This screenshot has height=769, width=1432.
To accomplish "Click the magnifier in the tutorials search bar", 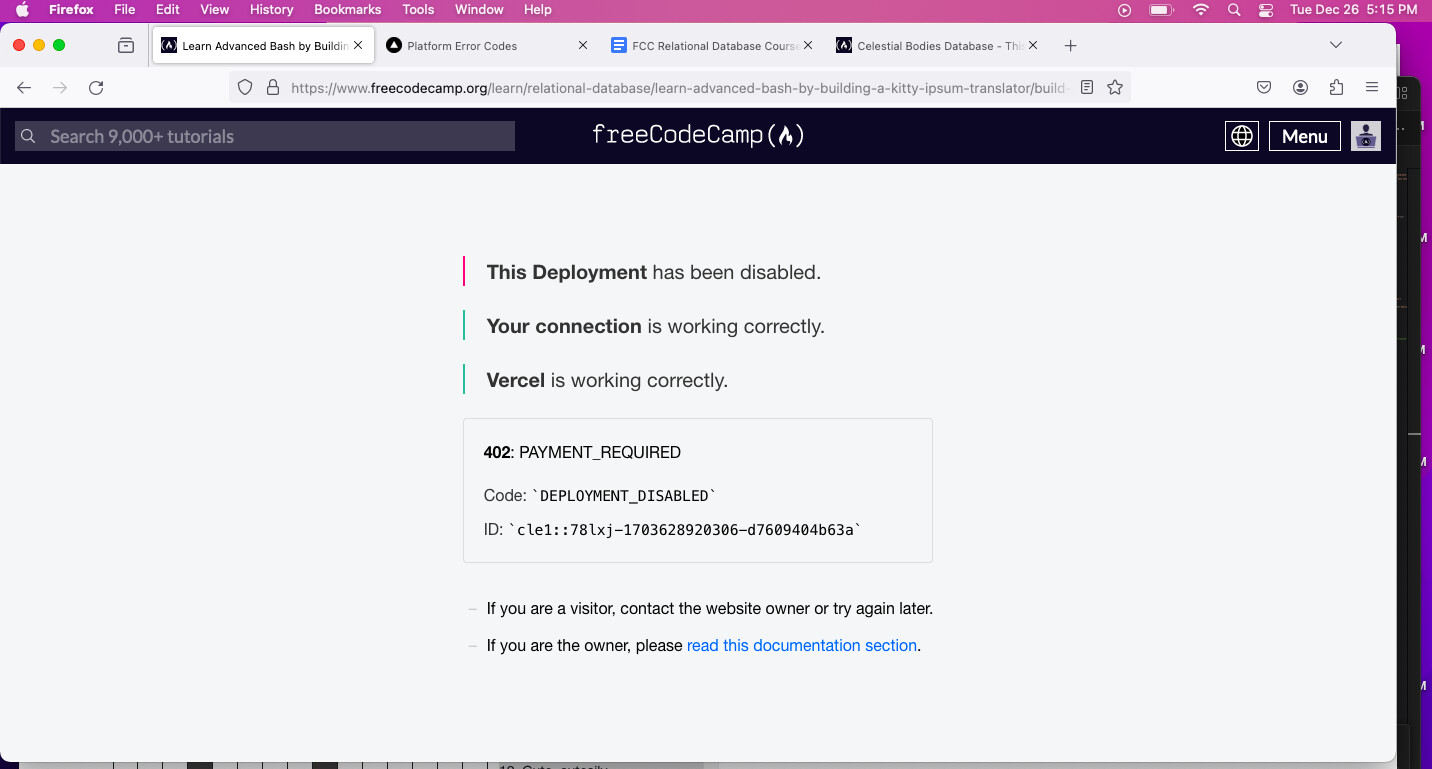I will point(27,135).
